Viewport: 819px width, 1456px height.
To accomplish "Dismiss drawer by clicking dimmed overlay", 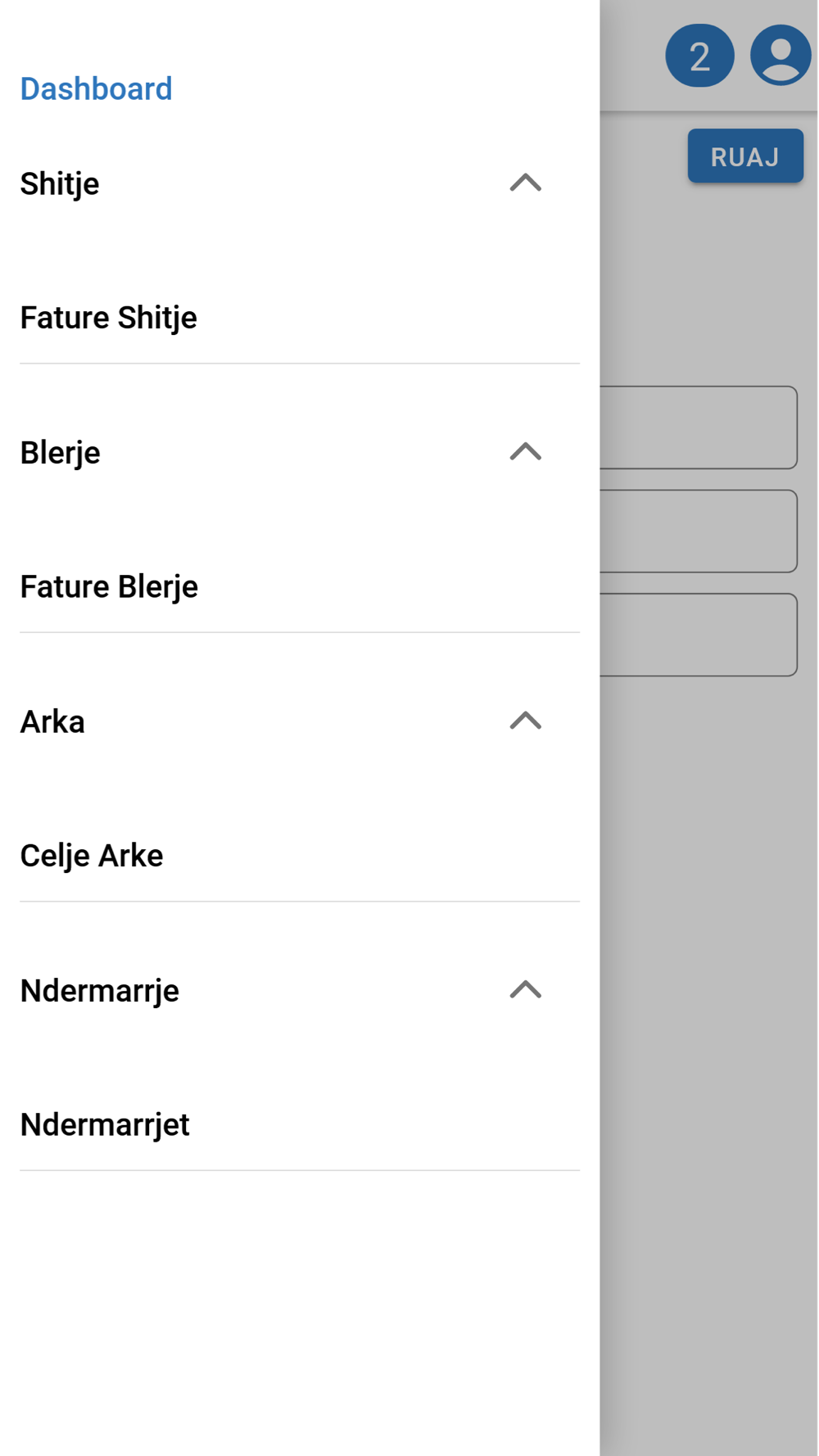I will [709, 1065].
